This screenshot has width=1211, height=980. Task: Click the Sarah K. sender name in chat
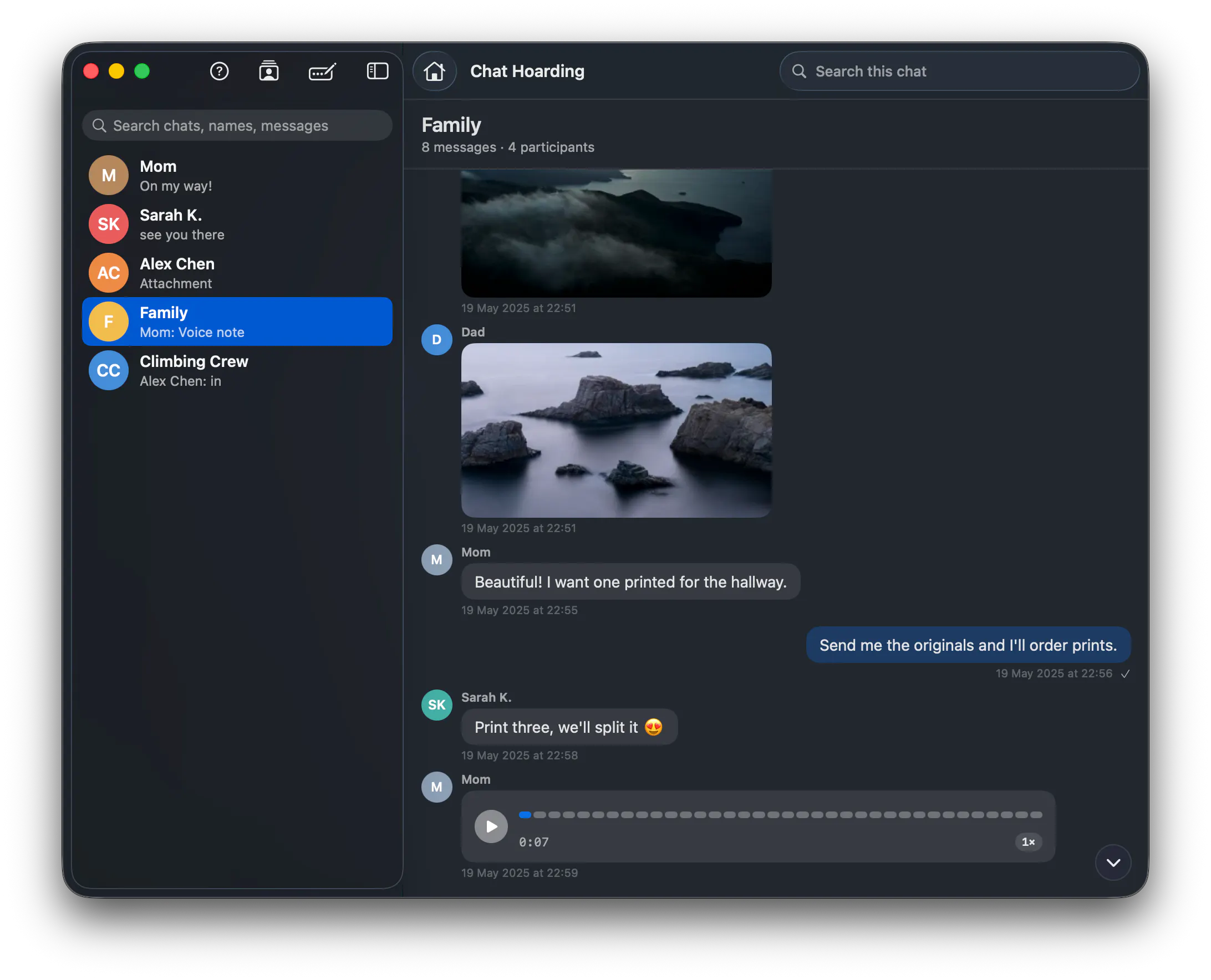[486, 697]
